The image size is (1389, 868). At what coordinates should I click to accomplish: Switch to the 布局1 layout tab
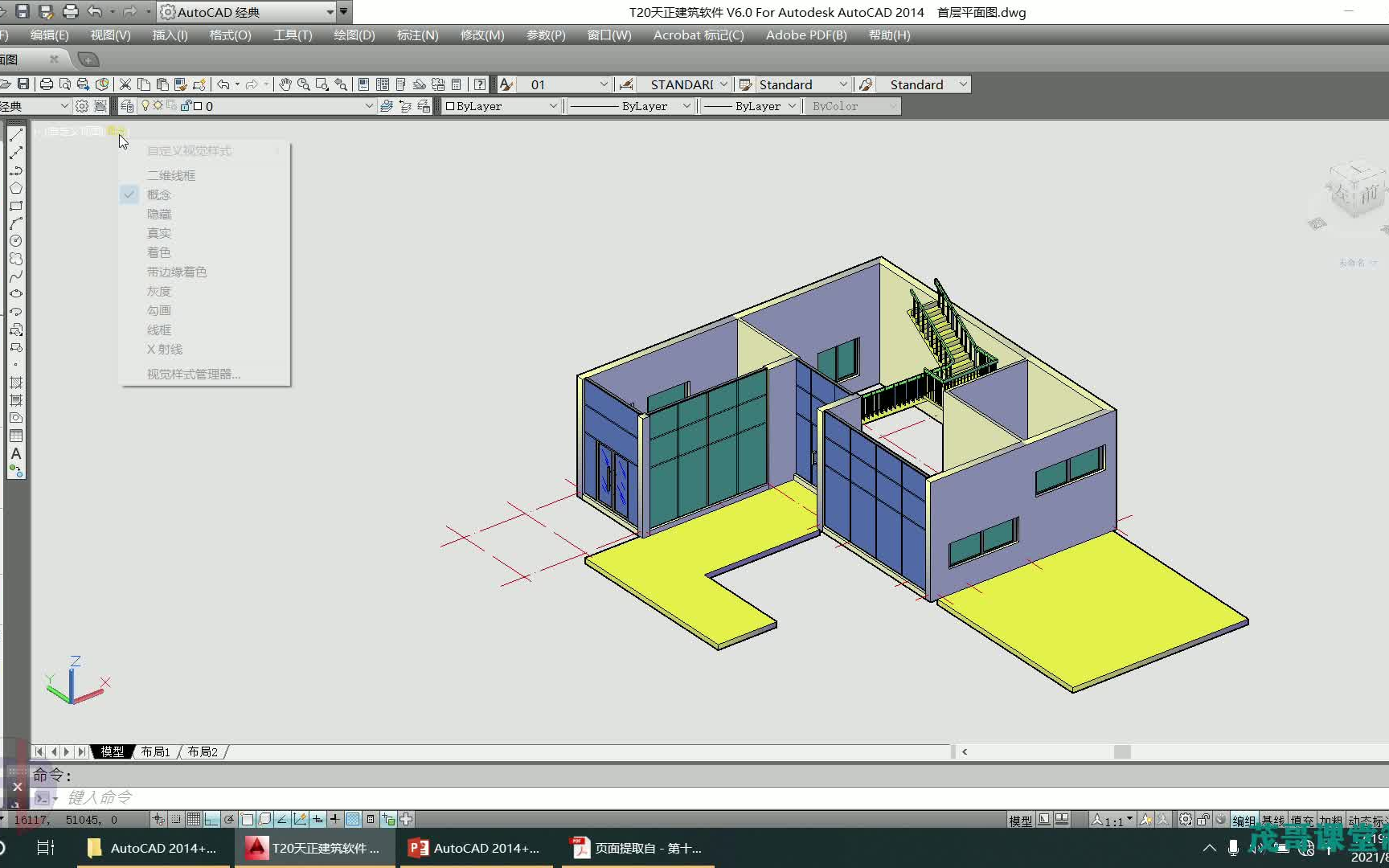(x=155, y=751)
